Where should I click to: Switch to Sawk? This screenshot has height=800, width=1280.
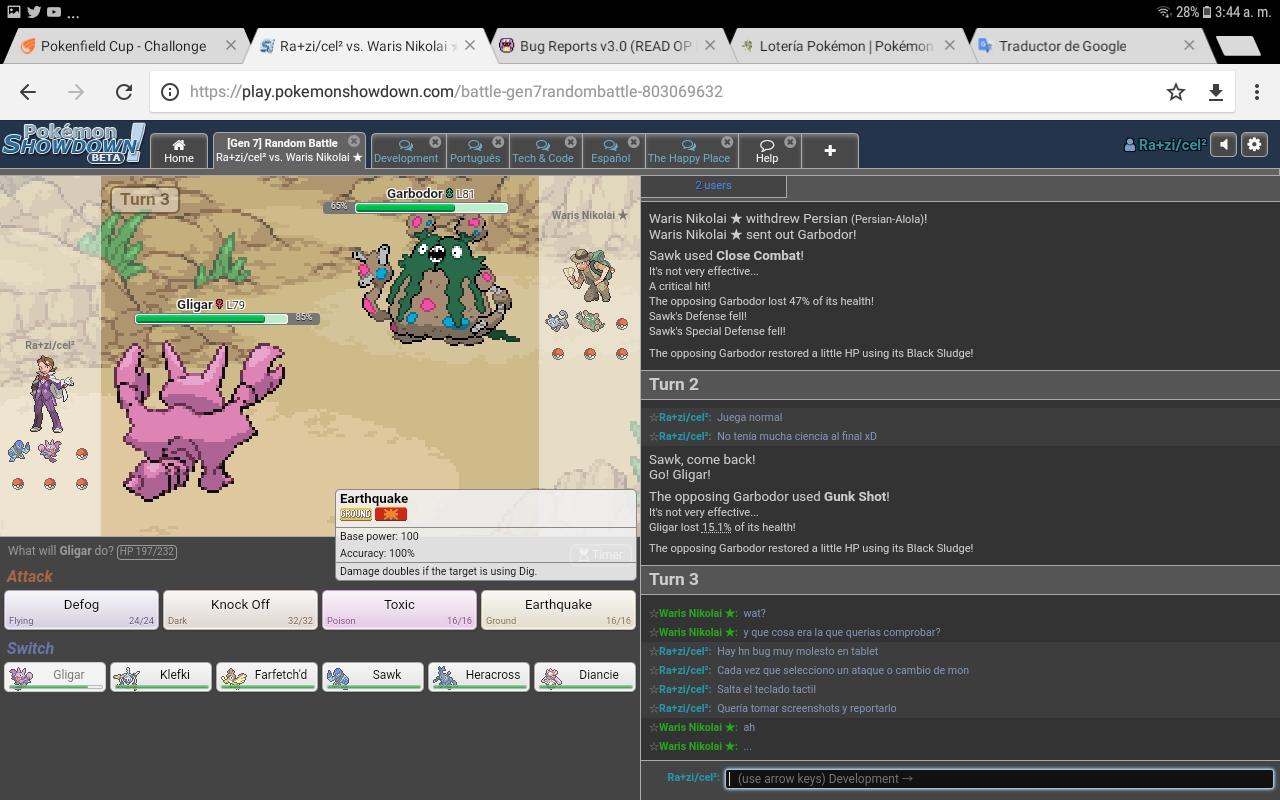pos(373,676)
